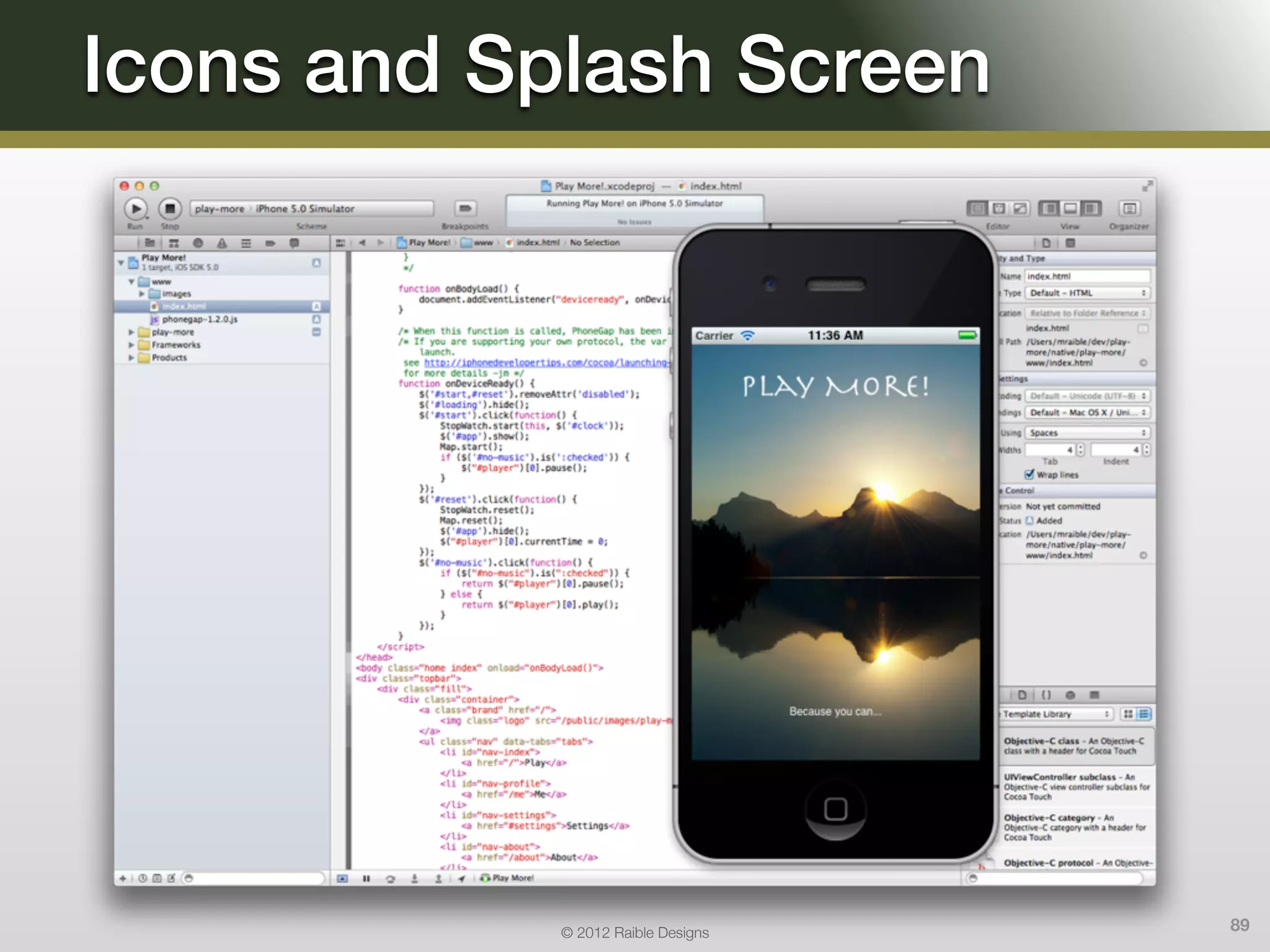Viewport: 1270px width, 952px height.
Task: Show the Code Snippet library tab
Action: [x=1046, y=695]
